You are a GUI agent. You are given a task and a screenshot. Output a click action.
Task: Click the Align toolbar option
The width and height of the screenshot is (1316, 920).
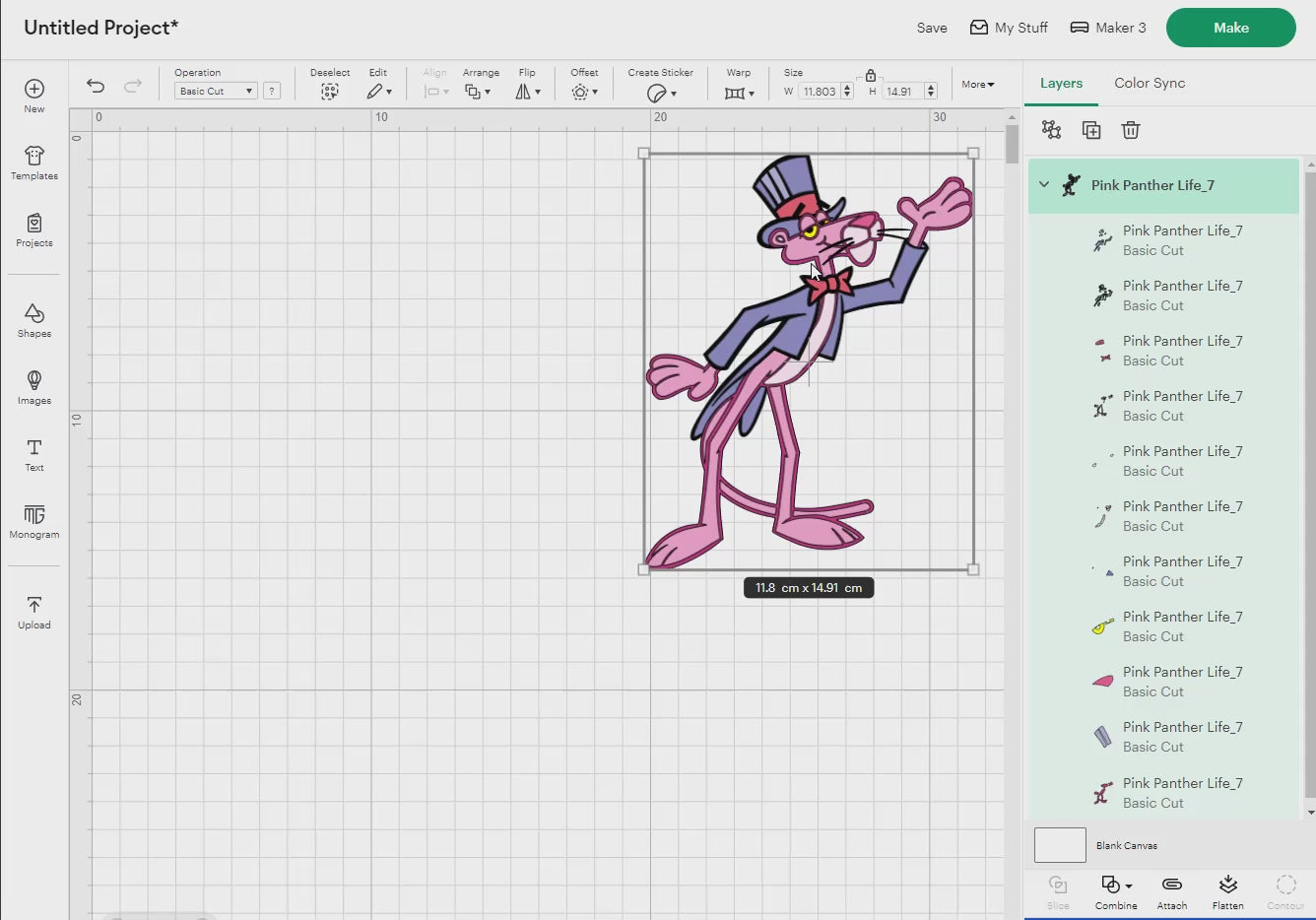coord(435,86)
